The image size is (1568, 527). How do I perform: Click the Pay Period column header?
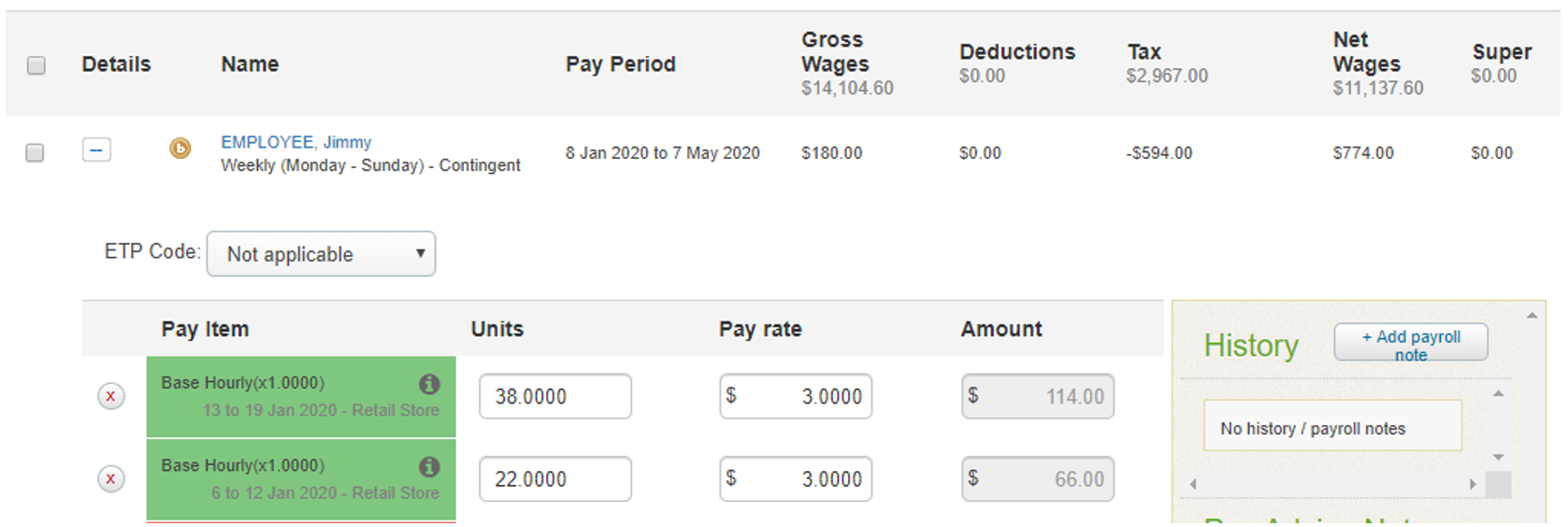pos(620,64)
